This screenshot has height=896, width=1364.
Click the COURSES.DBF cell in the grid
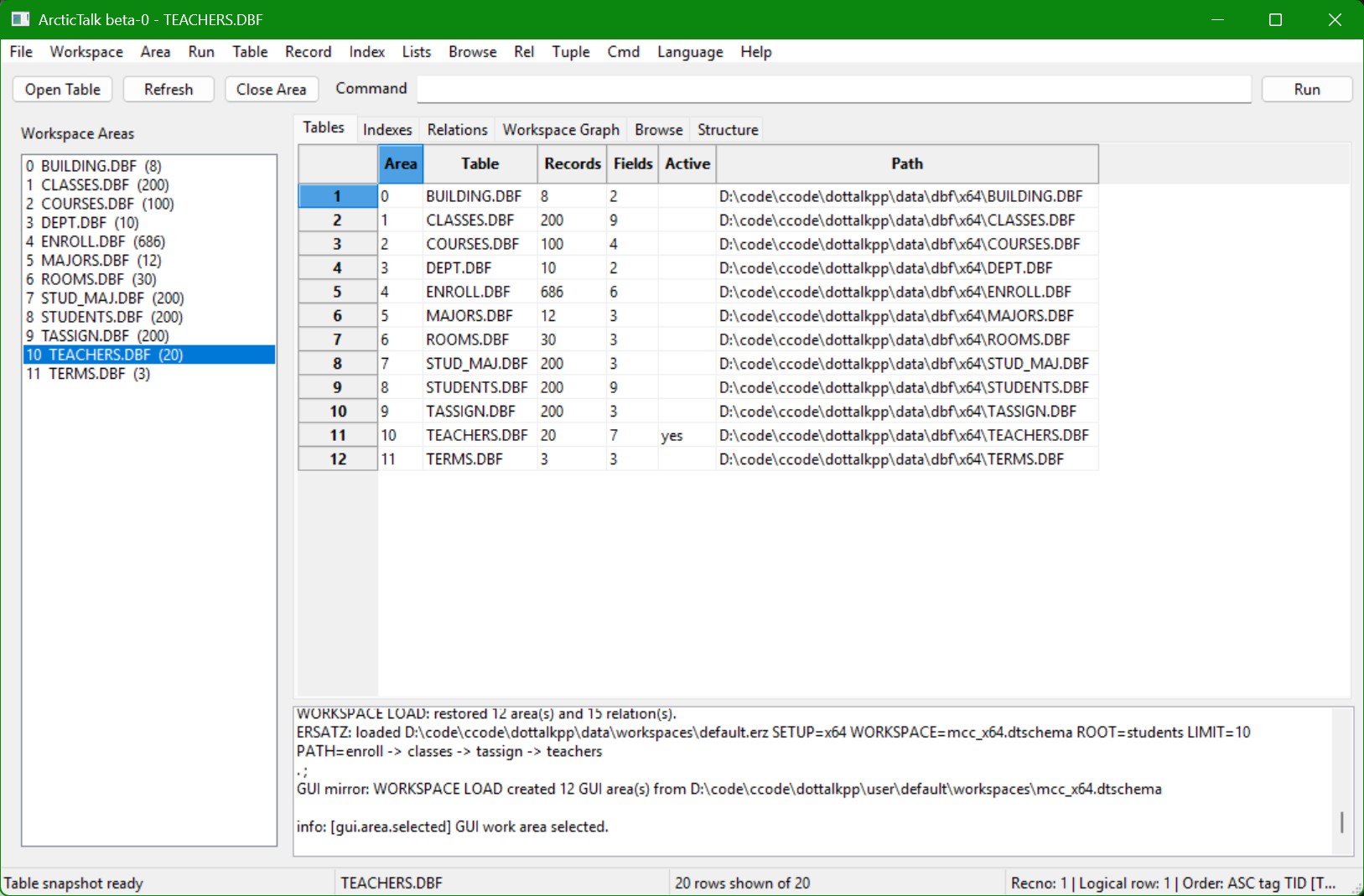(480, 244)
